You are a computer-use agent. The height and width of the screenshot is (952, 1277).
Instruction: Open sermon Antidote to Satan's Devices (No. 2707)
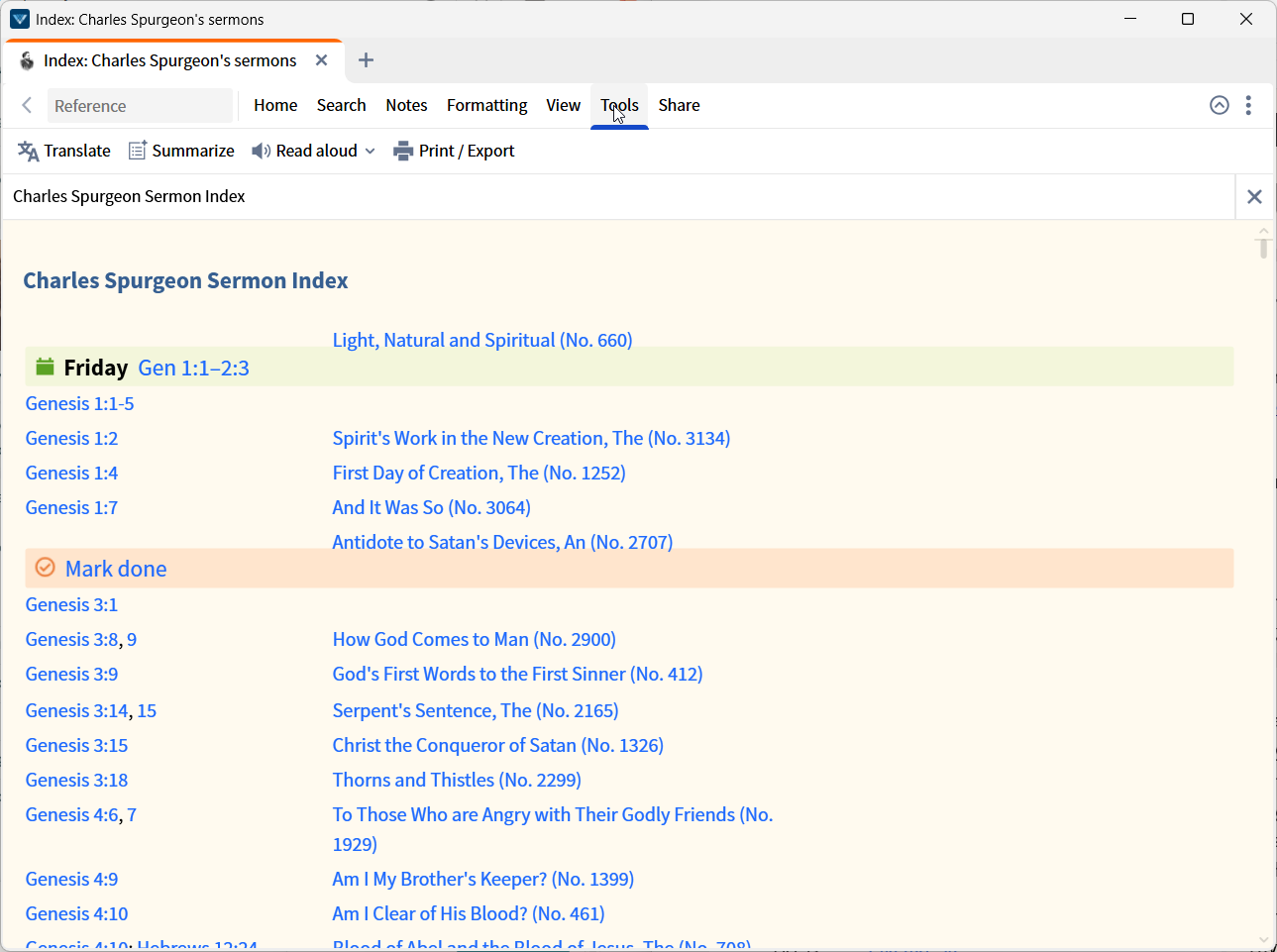pos(502,542)
